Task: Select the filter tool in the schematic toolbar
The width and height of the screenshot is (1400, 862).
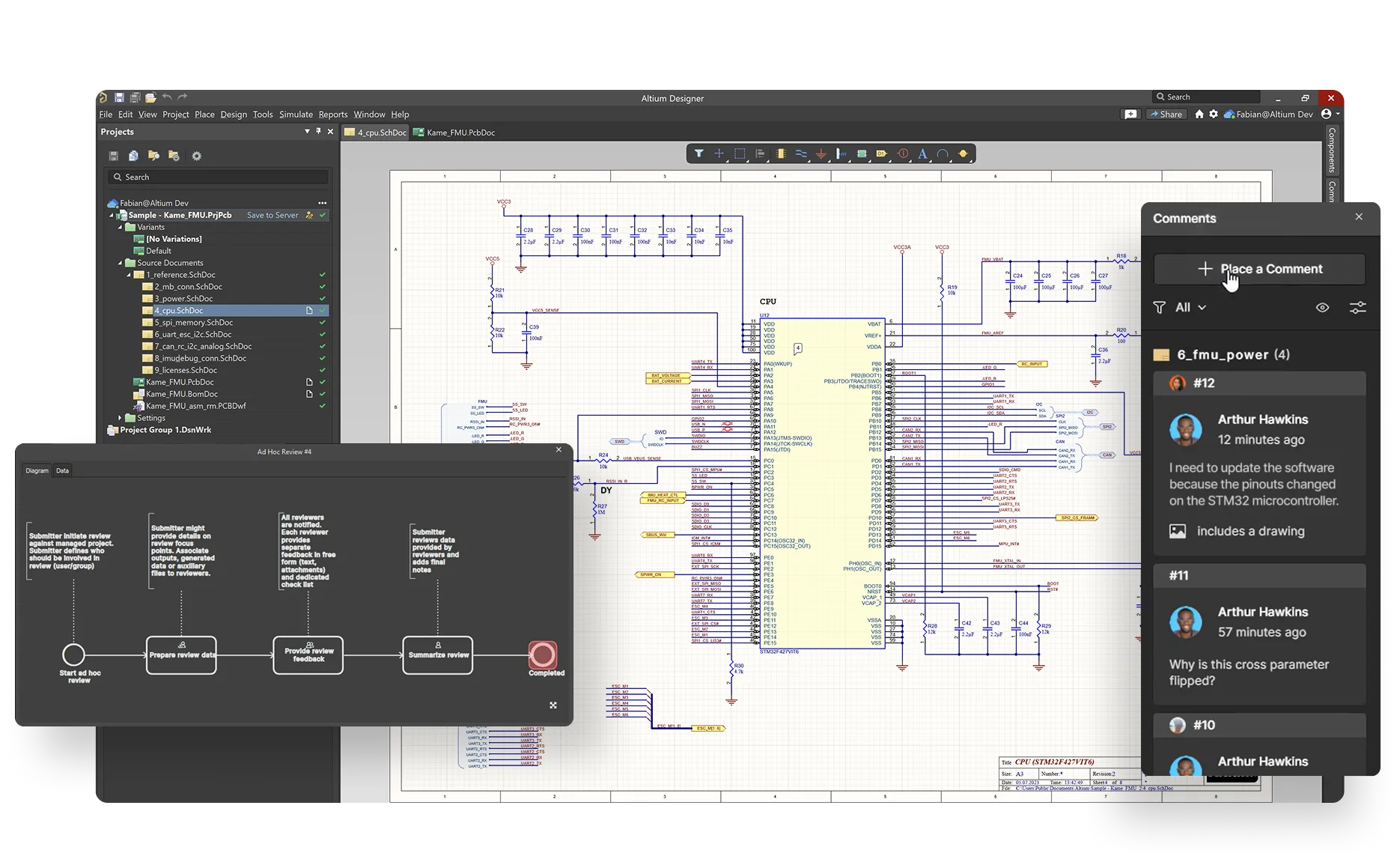Action: (x=699, y=154)
